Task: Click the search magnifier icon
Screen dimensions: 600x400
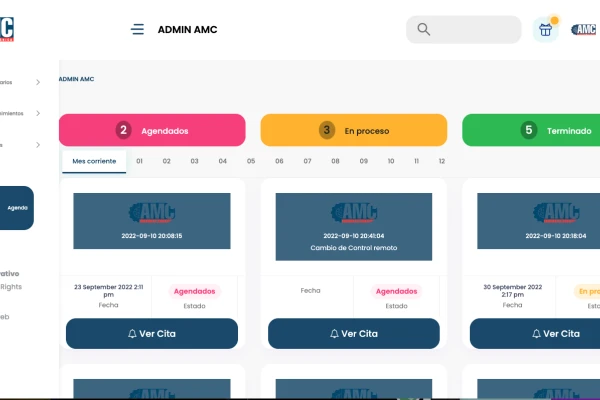Action: 423,29
